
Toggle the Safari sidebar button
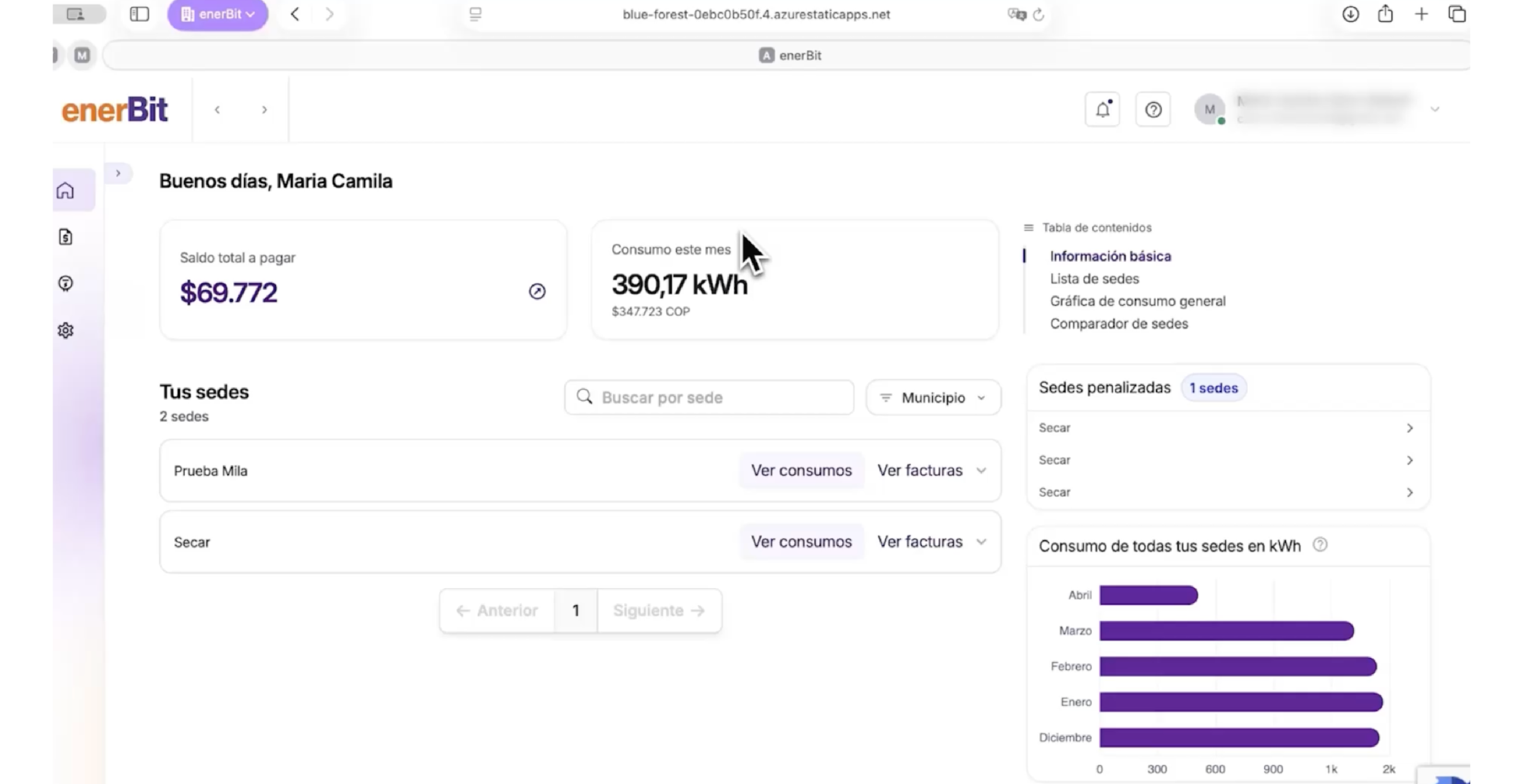139,14
